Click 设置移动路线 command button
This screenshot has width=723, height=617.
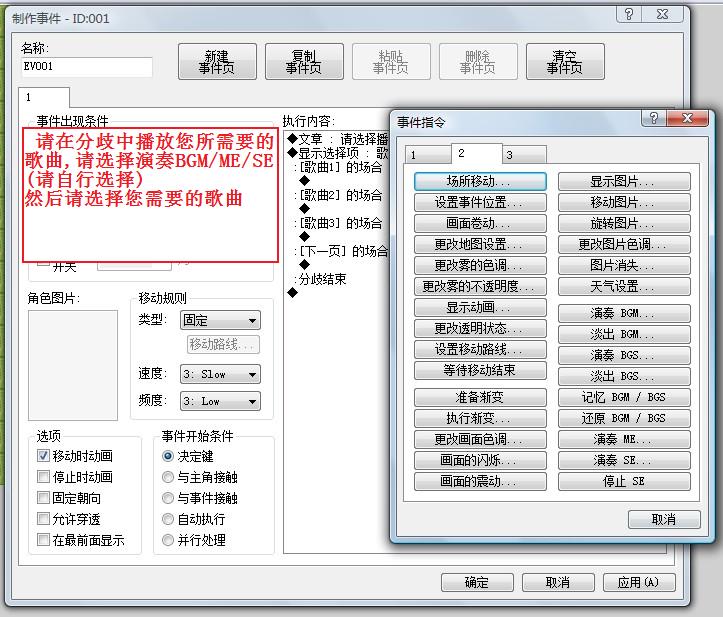coord(480,350)
